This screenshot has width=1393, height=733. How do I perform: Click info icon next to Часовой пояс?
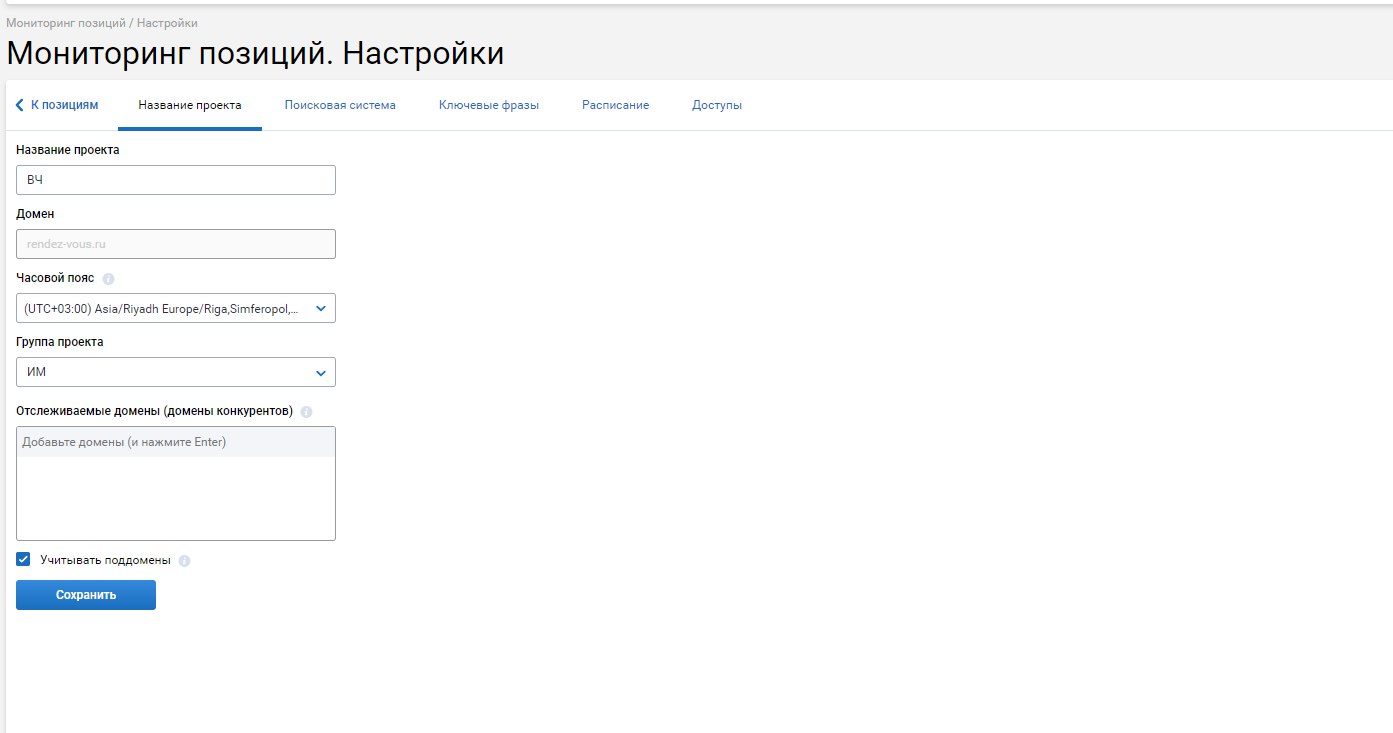coord(109,279)
